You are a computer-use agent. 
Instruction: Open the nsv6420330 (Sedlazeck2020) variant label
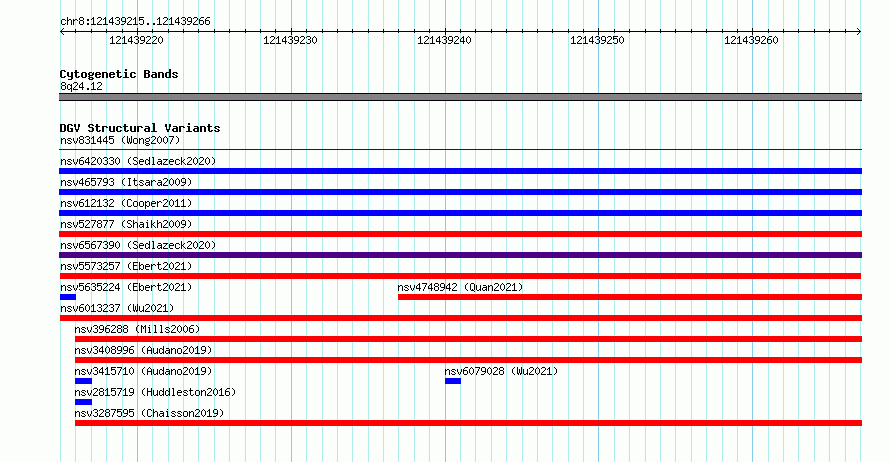click(138, 161)
